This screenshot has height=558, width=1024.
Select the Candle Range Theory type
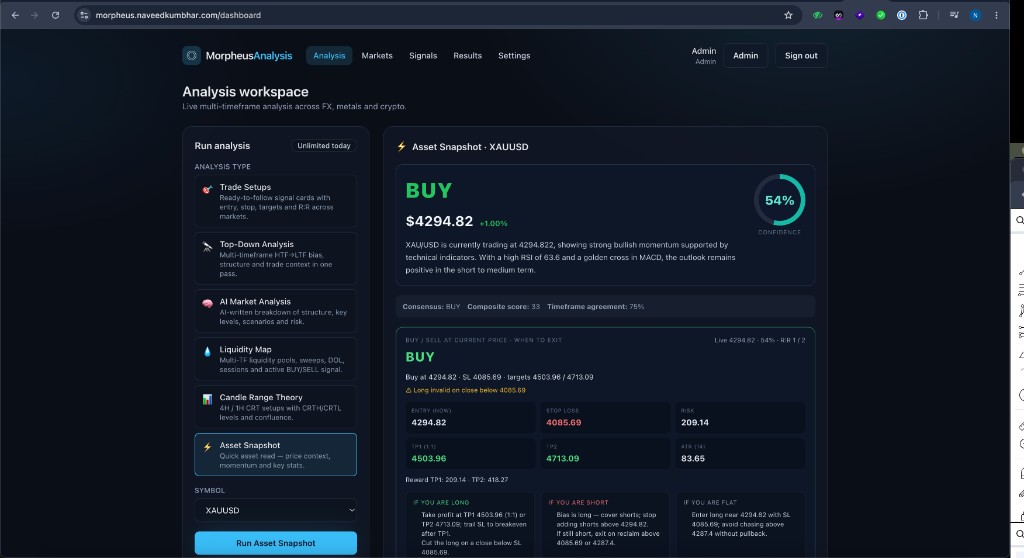276,406
